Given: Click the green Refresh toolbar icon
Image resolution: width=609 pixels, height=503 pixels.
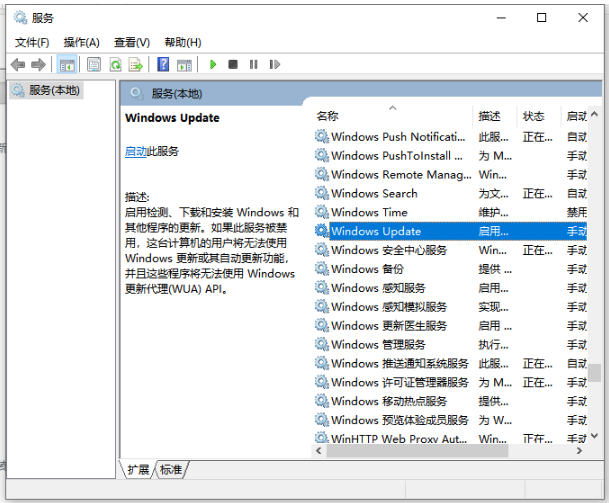Looking at the screenshot, I should pos(115,64).
